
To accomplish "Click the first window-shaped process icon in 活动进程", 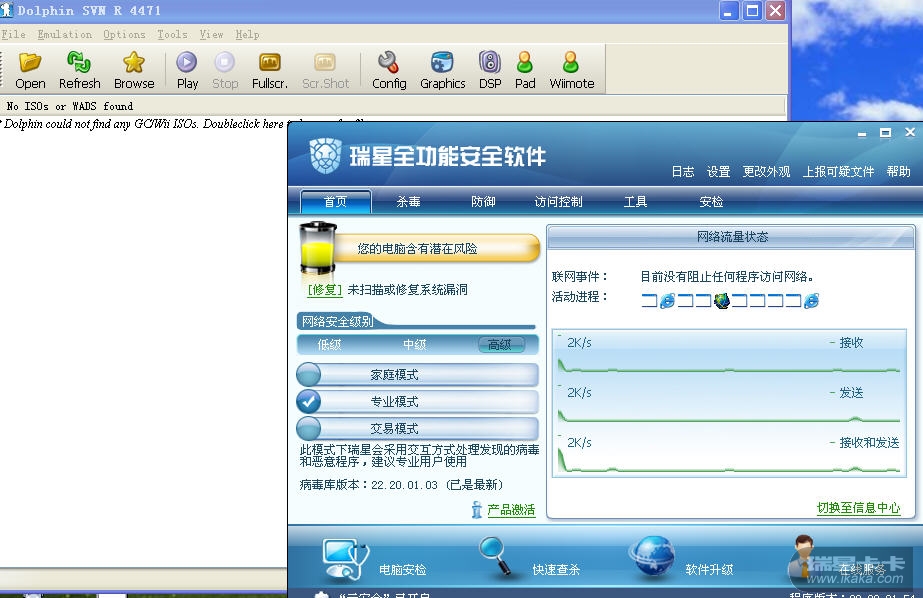I will 649,301.
